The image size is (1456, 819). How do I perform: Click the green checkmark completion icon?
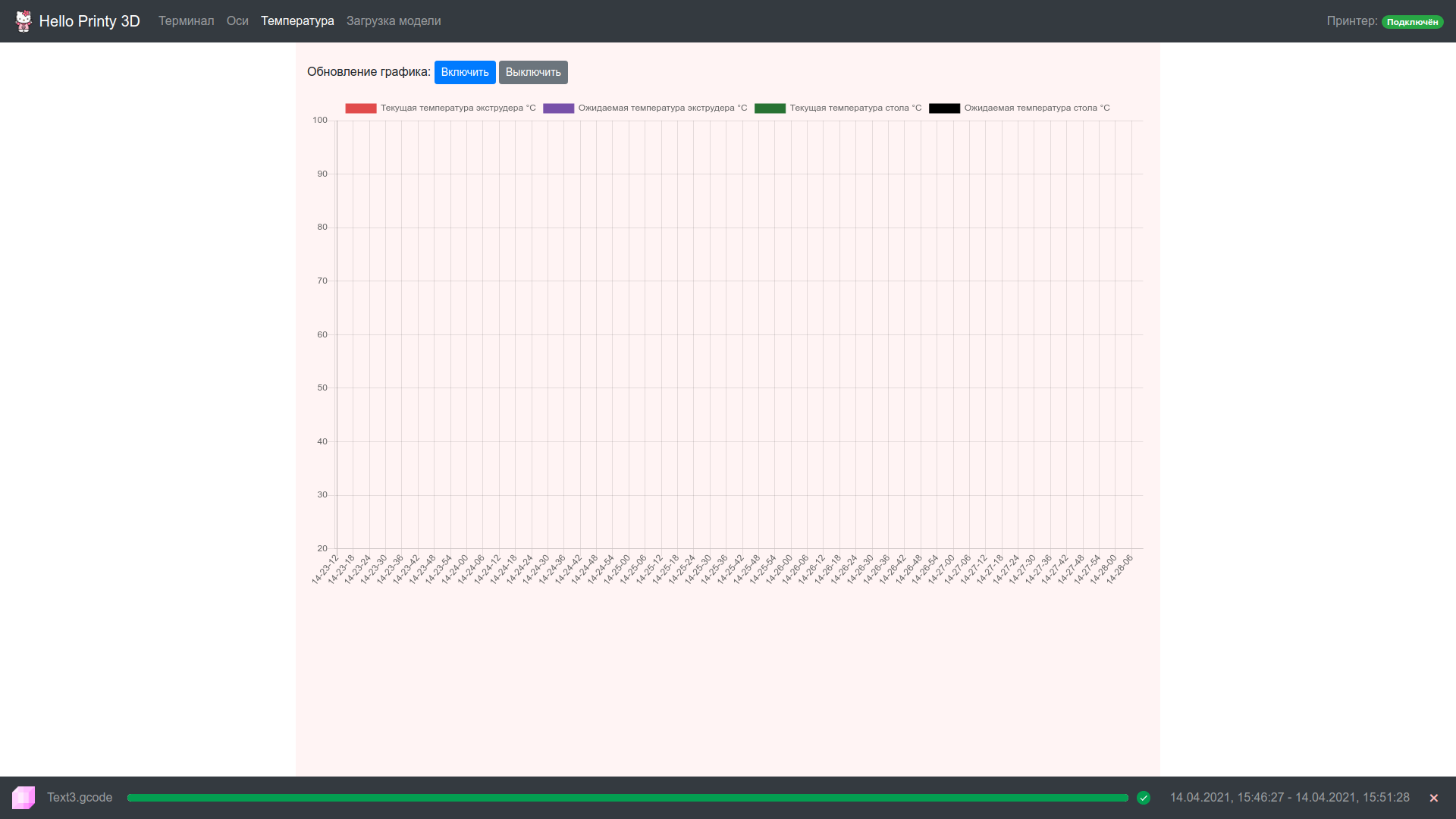pyautogui.click(x=1144, y=798)
